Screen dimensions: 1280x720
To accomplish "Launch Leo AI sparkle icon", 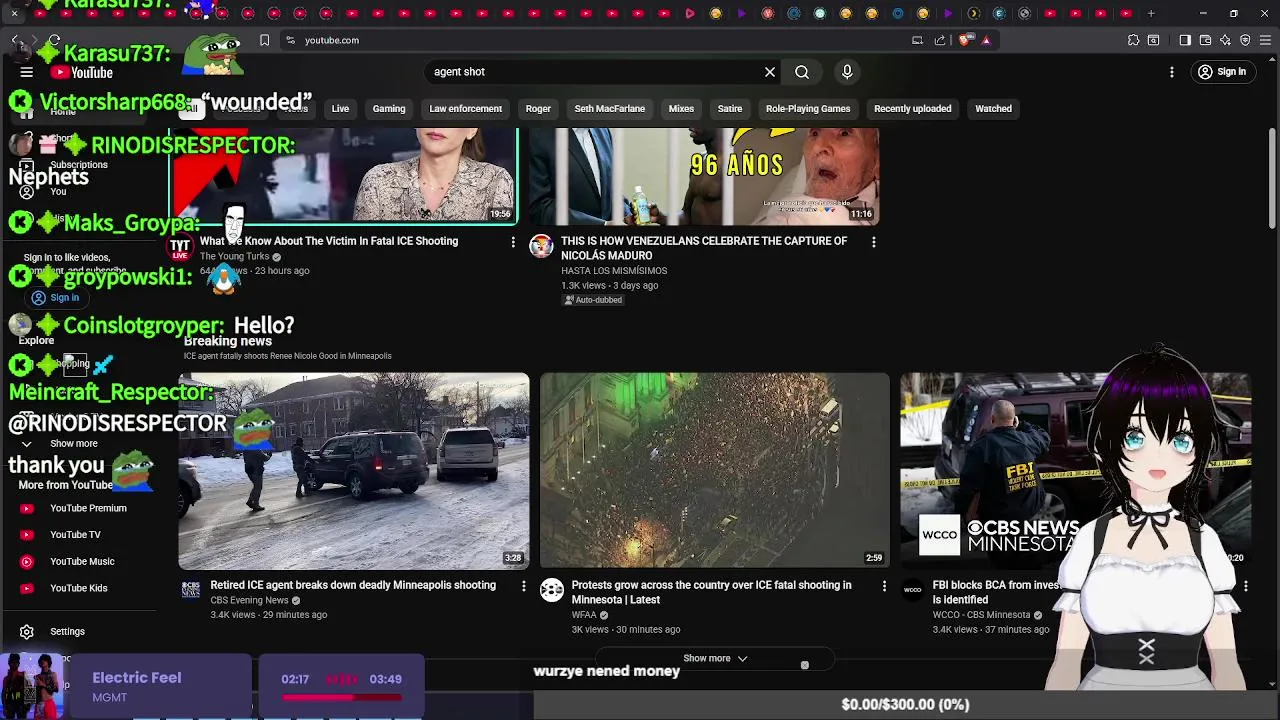I will (1225, 40).
